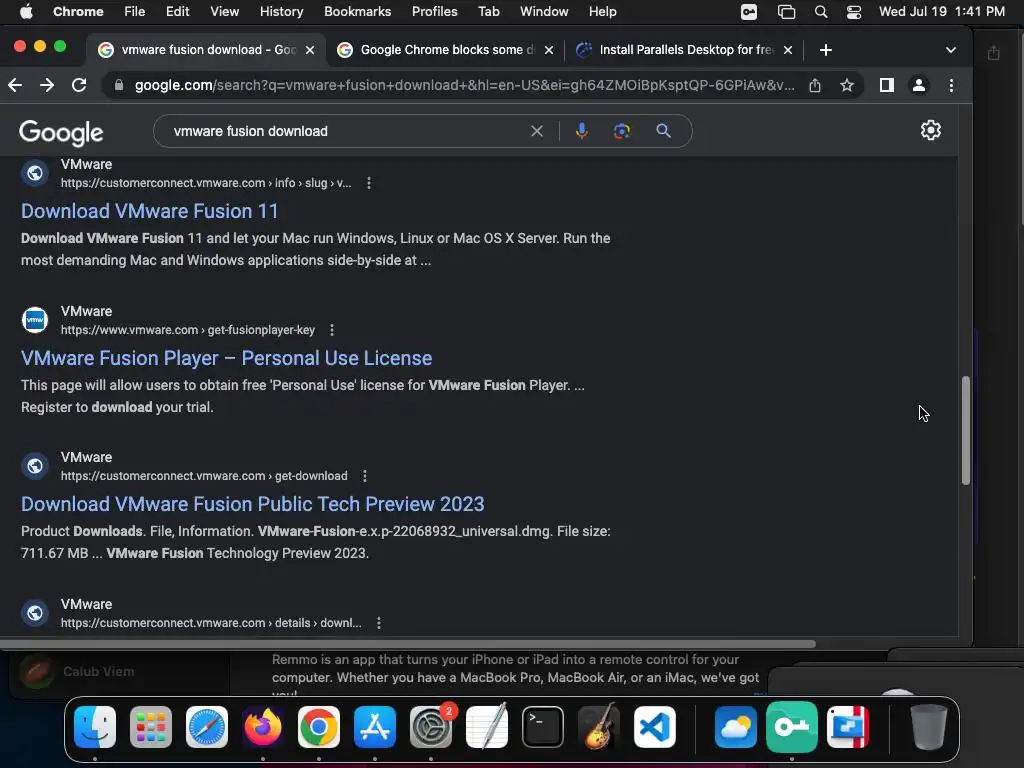Open the Download VMware Fusion 11 link

click(x=150, y=211)
